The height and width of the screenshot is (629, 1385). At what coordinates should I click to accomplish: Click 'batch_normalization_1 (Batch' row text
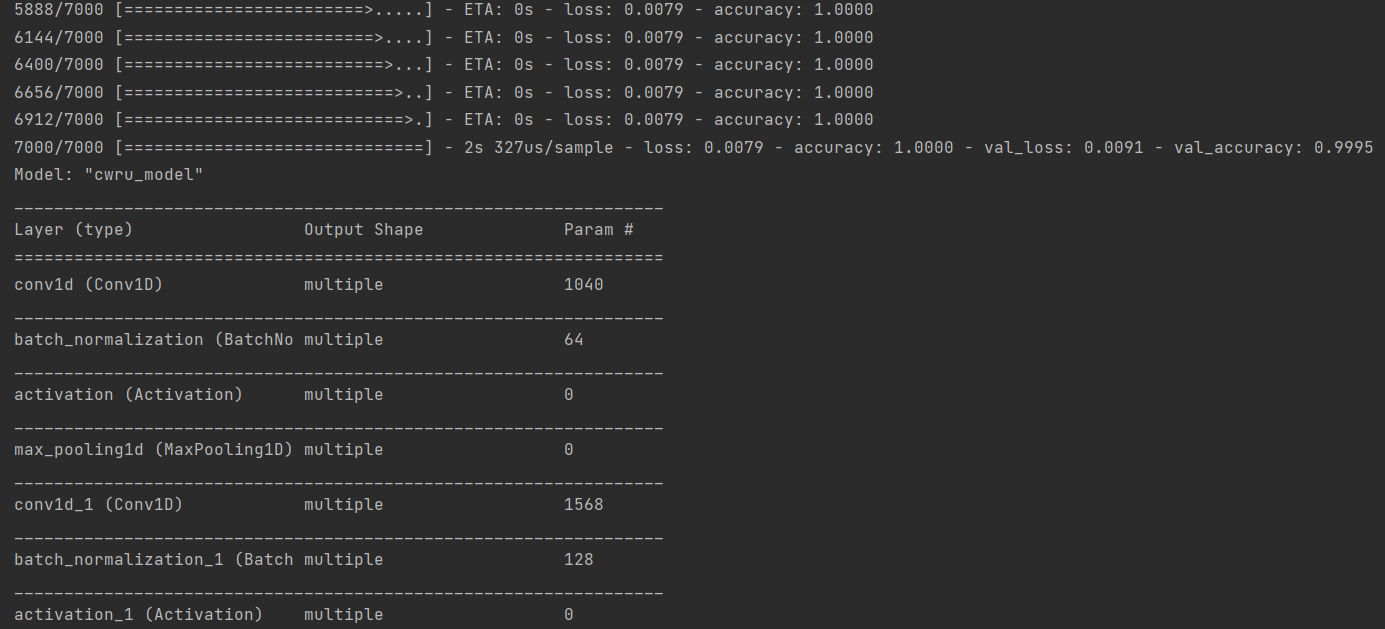(153, 559)
